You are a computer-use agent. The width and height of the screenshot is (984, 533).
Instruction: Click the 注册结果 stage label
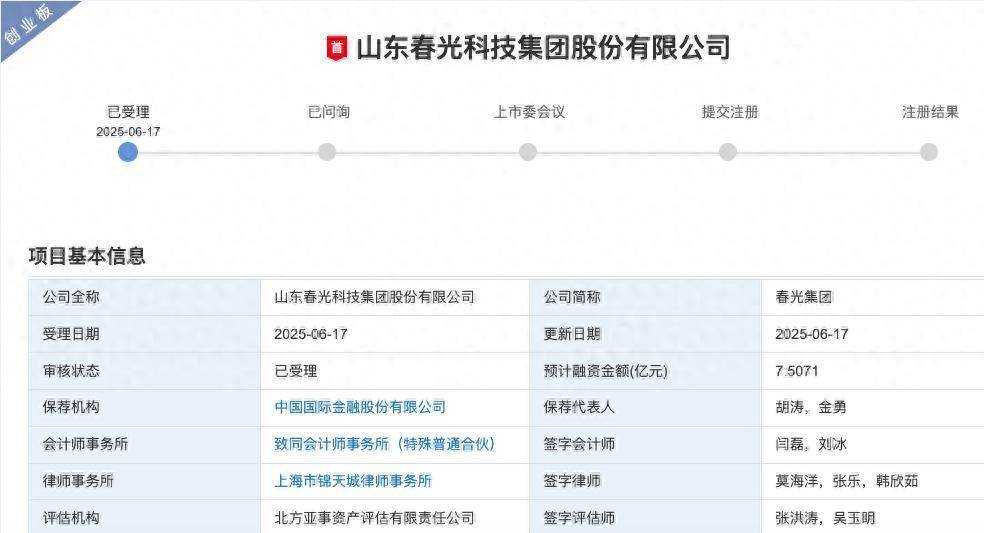(930, 112)
